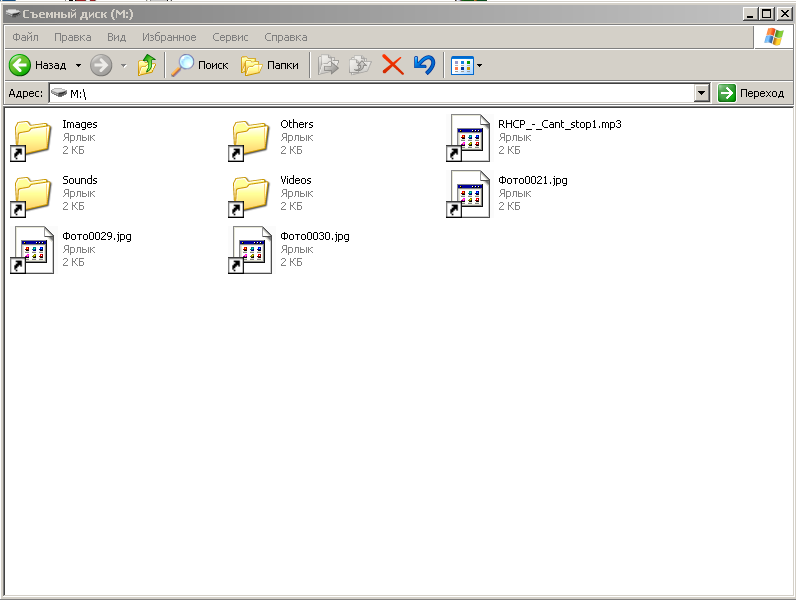
Task: Click the Move To folder toolbar icon
Action: coord(328,65)
